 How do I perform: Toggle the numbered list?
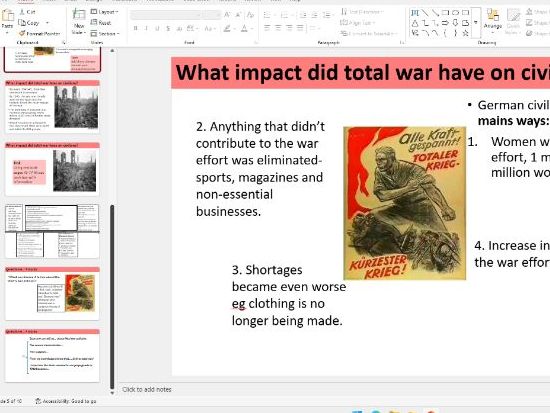284,15
